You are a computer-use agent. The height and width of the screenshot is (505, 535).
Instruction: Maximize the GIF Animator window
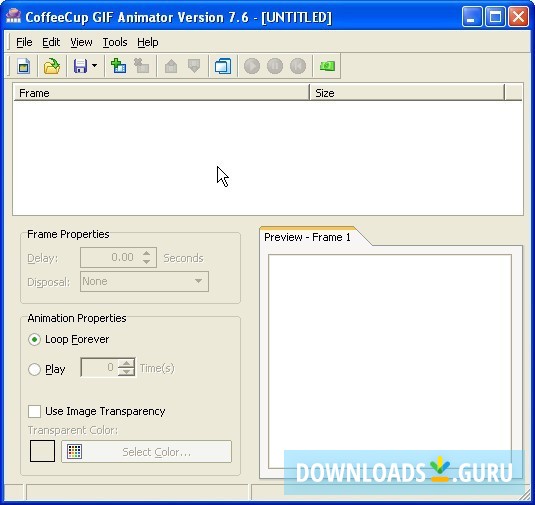tap(495, 16)
